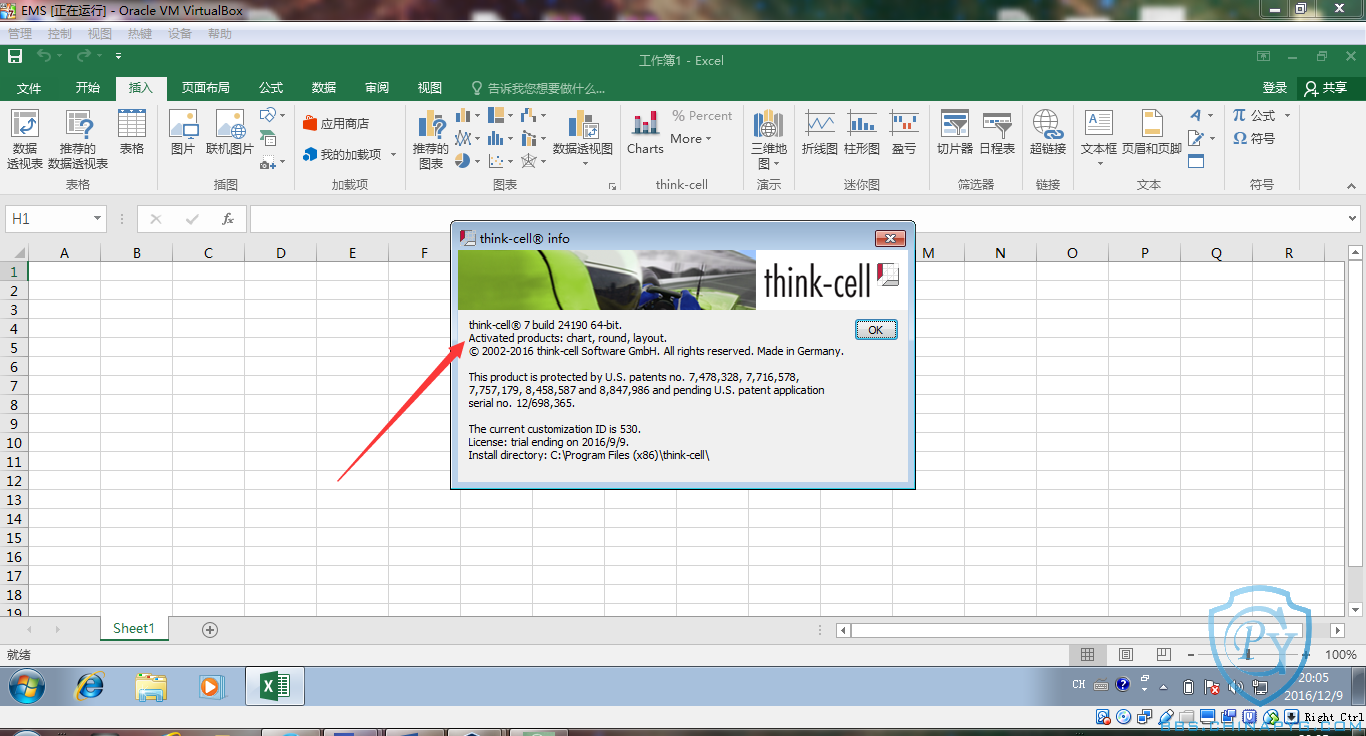The image size is (1366, 736).
Task: Switch to Page Break Preview in status bar
Action: tap(1164, 654)
